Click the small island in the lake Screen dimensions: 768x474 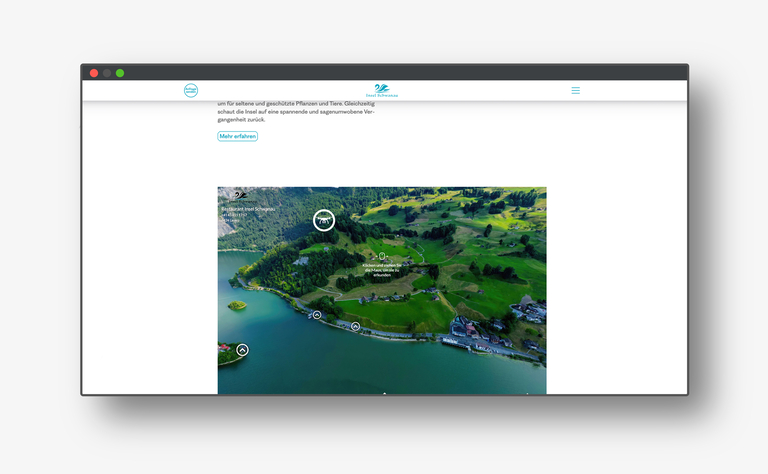[x=237, y=306]
